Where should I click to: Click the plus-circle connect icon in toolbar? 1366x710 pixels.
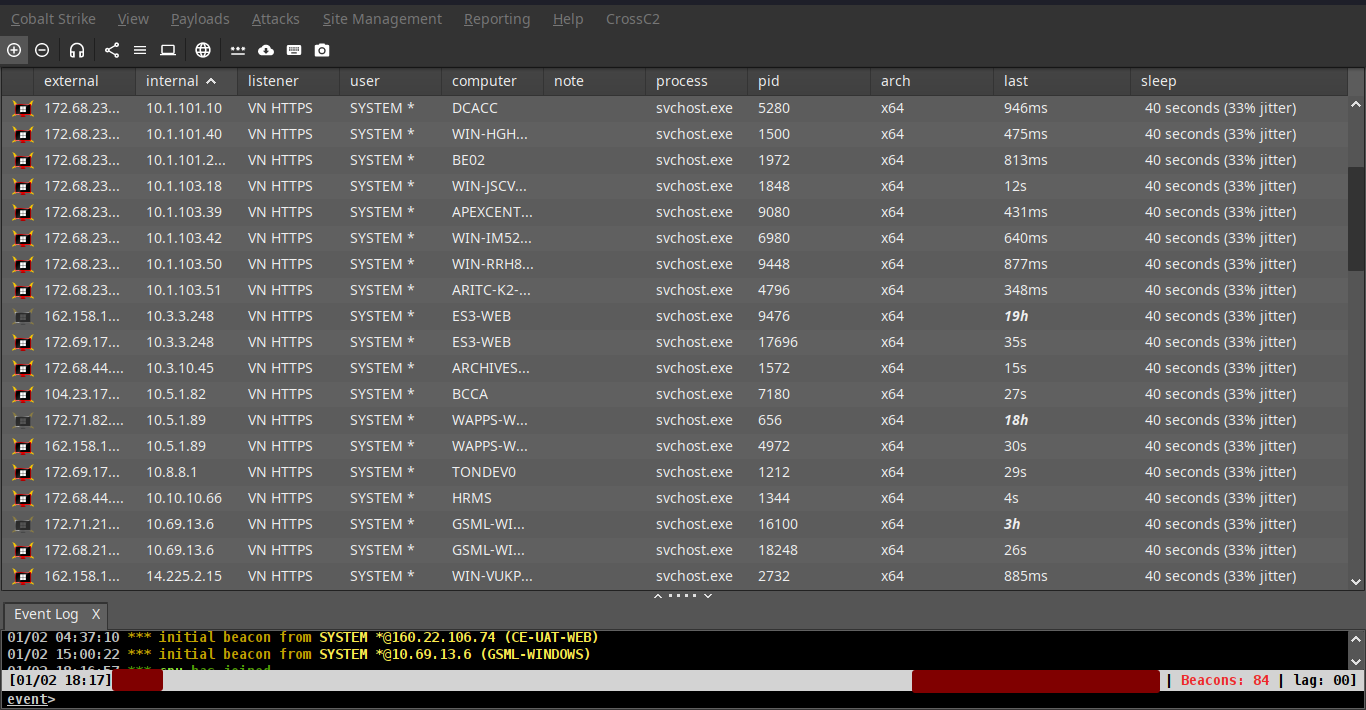click(14, 50)
